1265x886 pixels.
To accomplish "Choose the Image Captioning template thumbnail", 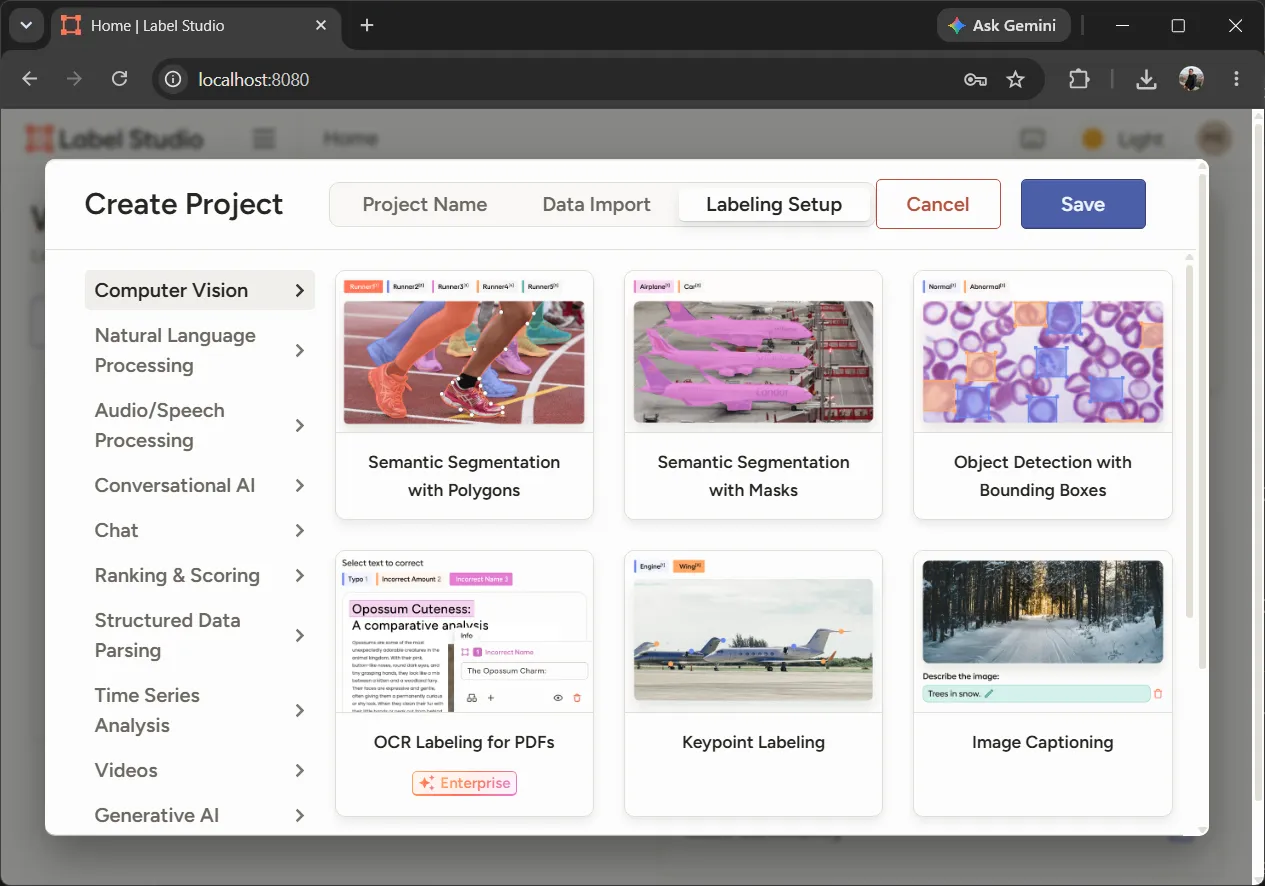I will 1043,632.
